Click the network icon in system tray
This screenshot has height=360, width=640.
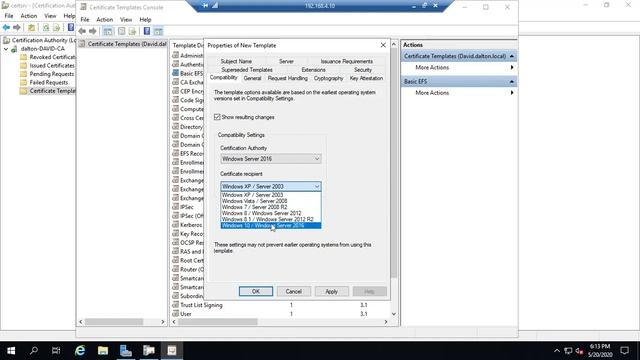point(568,351)
